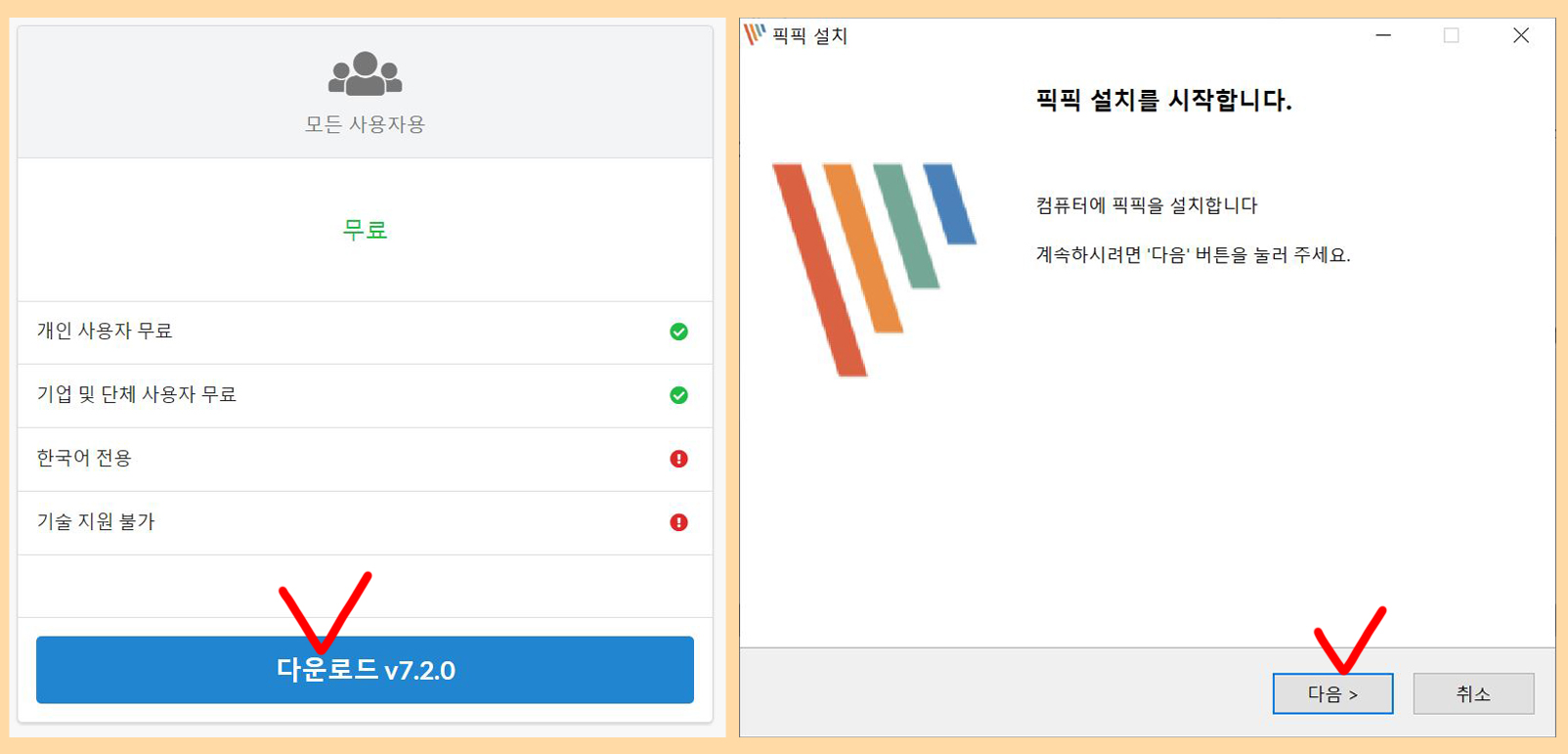
Task: Click the green 무료 price text
Action: point(365,230)
